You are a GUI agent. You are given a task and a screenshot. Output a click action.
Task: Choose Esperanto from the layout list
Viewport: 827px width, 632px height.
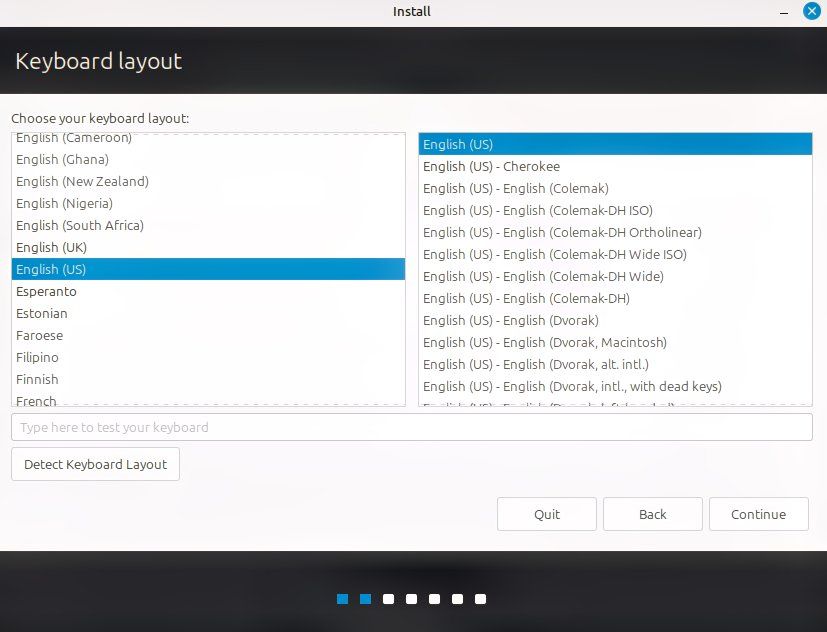coord(46,291)
